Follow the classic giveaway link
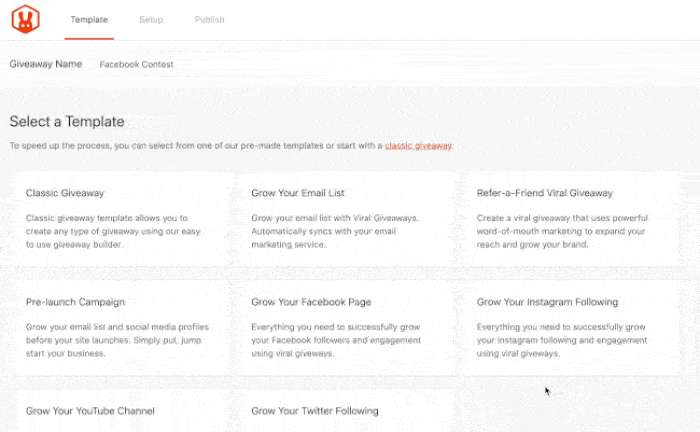 pos(419,146)
